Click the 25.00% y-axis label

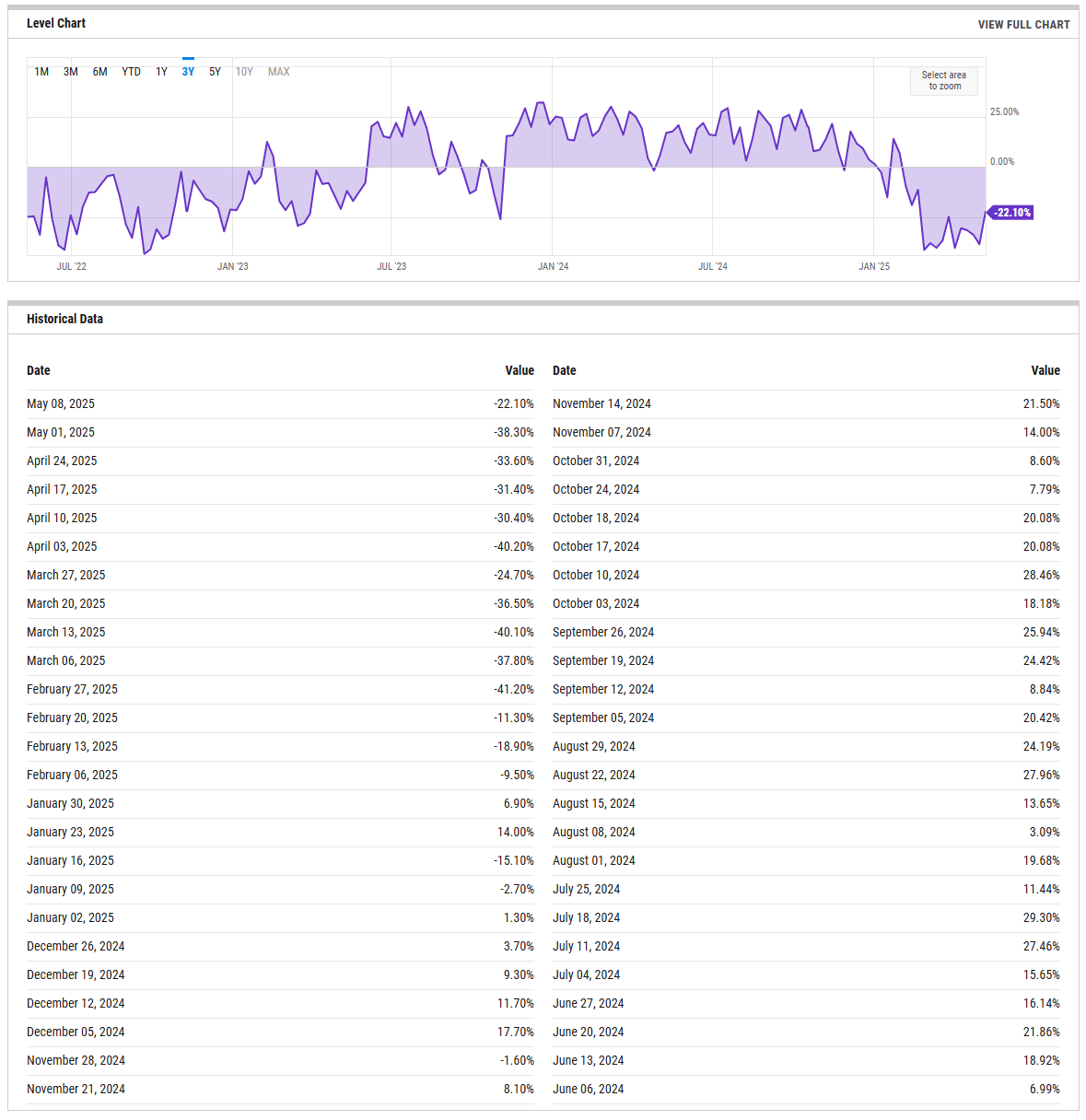(1004, 111)
